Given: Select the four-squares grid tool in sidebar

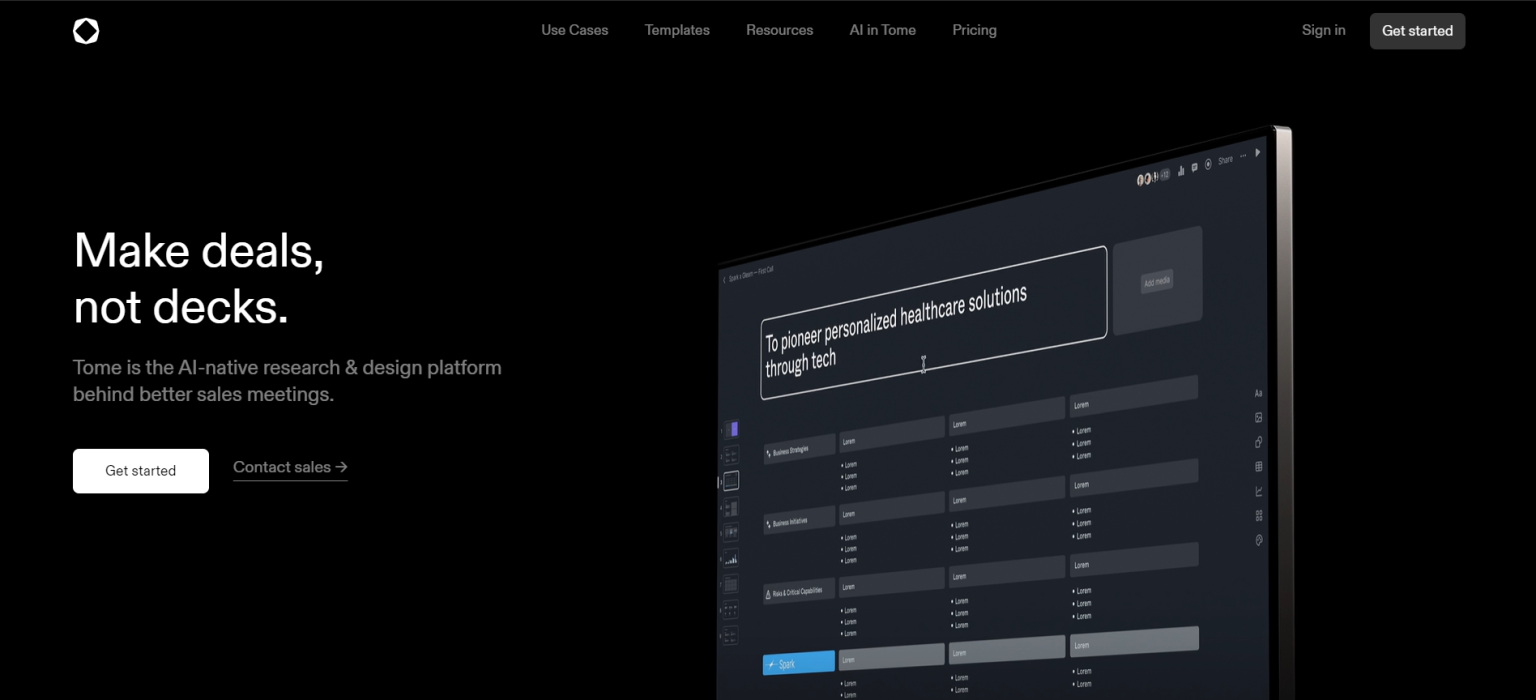Looking at the screenshot, I should [1259, 516].
